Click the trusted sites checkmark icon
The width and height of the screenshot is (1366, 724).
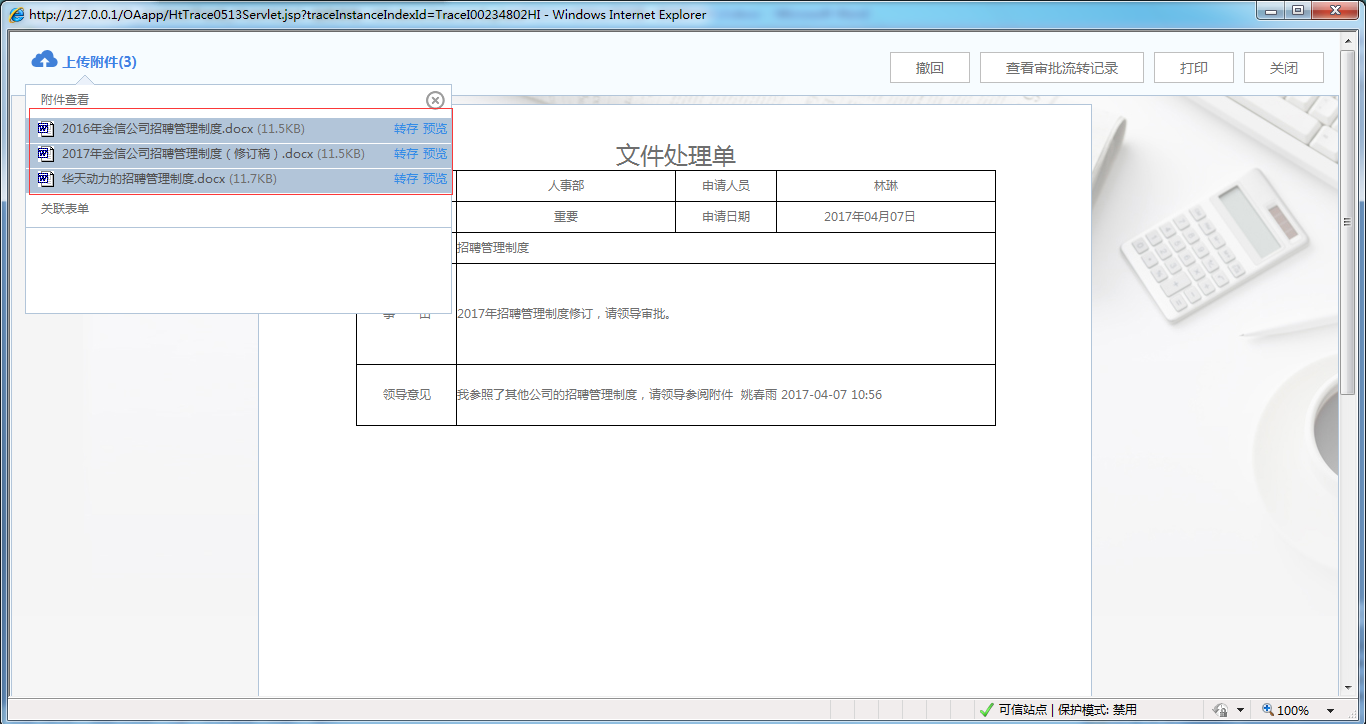pyautogui.click(x=986, y=710)
